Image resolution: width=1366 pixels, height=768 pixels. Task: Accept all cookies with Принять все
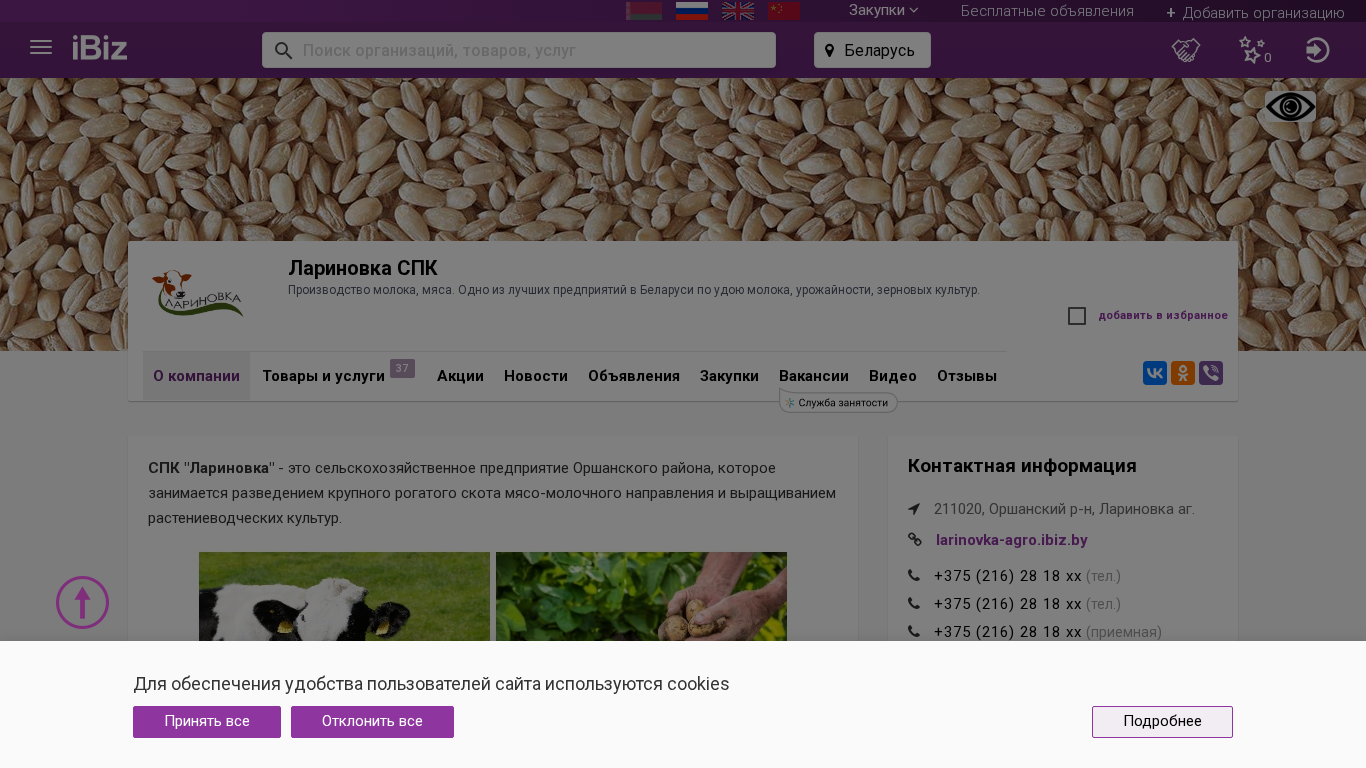[207, 722]
